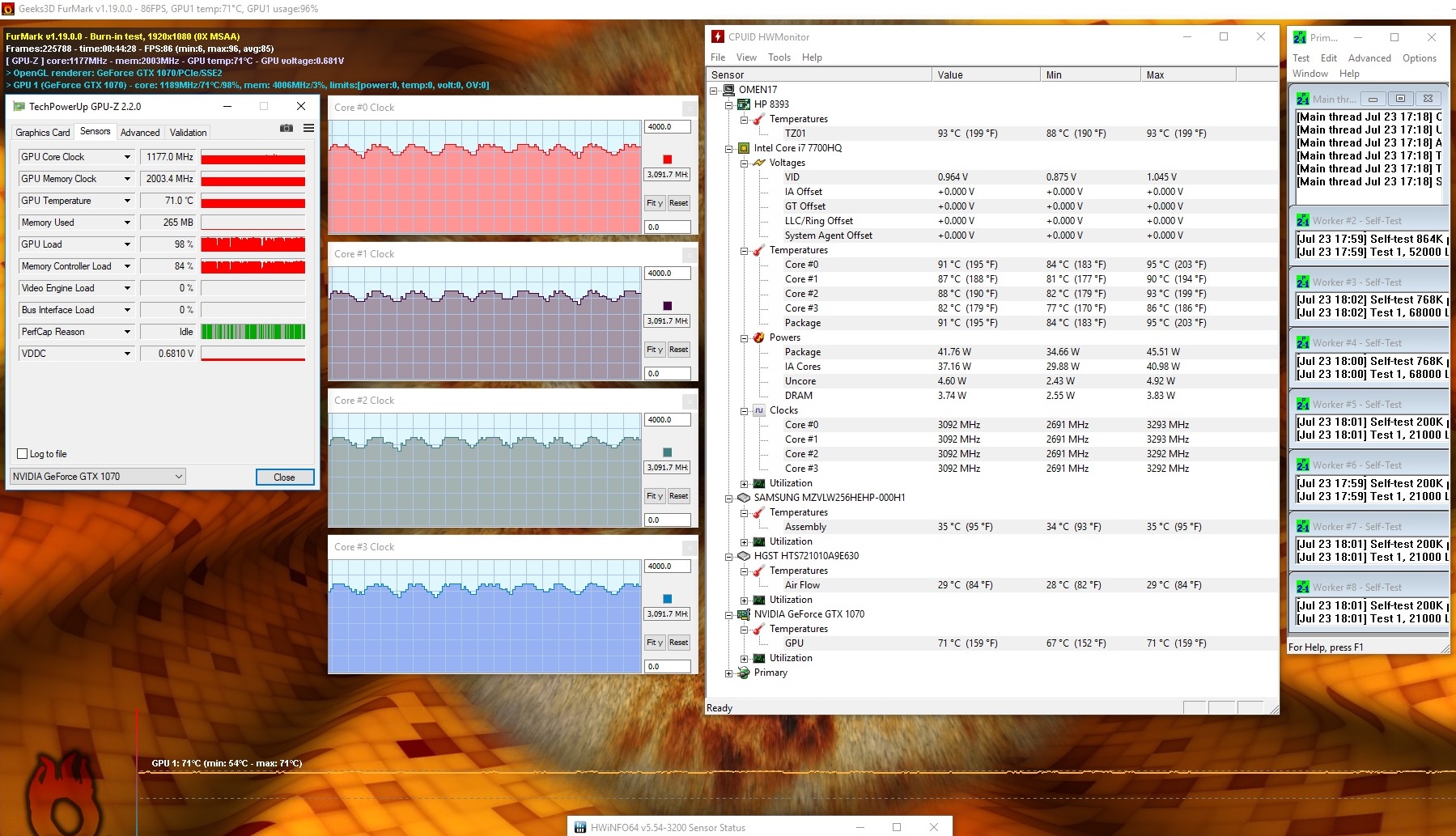Click the NVIDIA GeForce GTX 1070 card icon in HWMonitor
The width and height of the screenshot is (1456, 836).
[x=744, y=614]
